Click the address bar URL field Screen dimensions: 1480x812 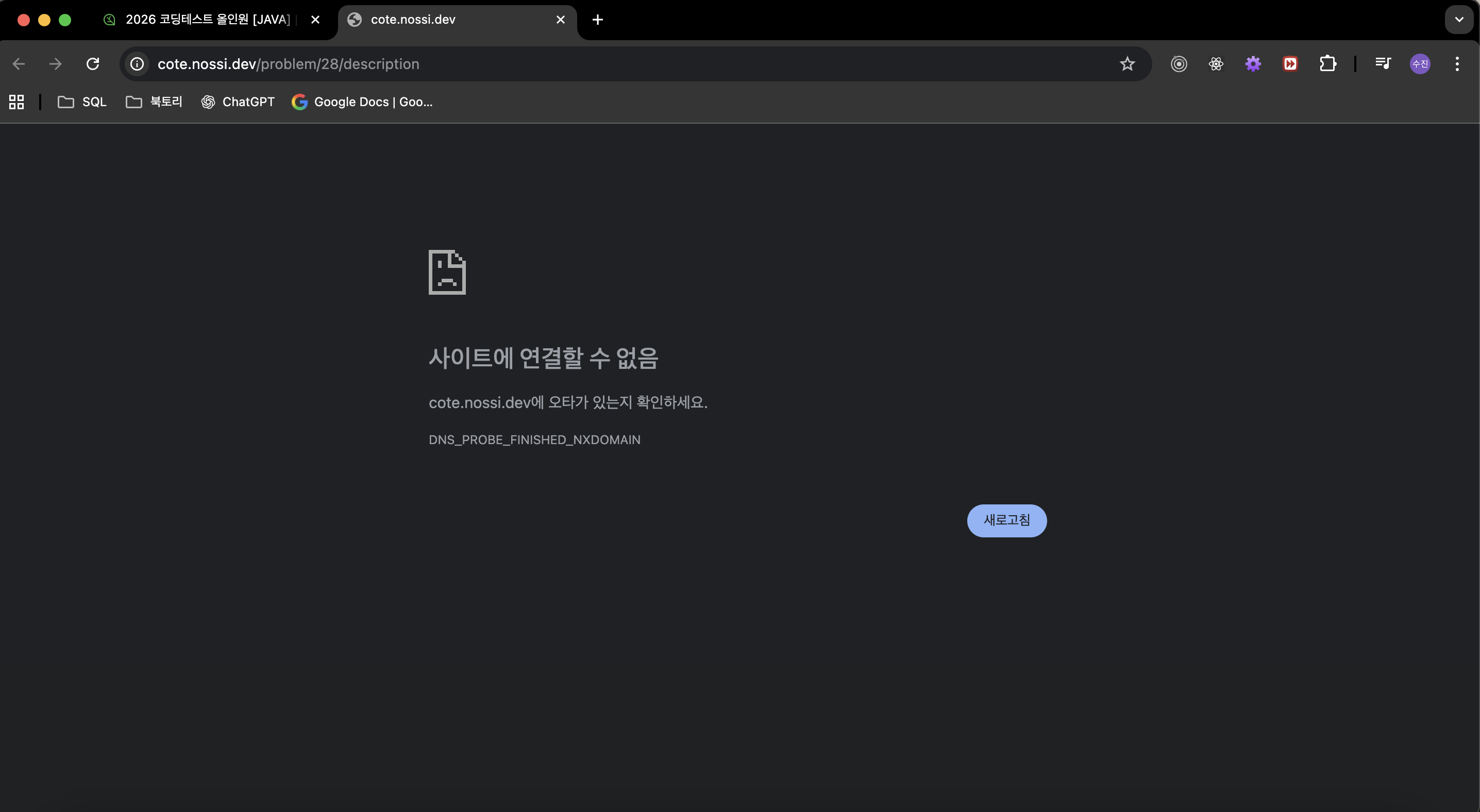(x=575, y=64)
